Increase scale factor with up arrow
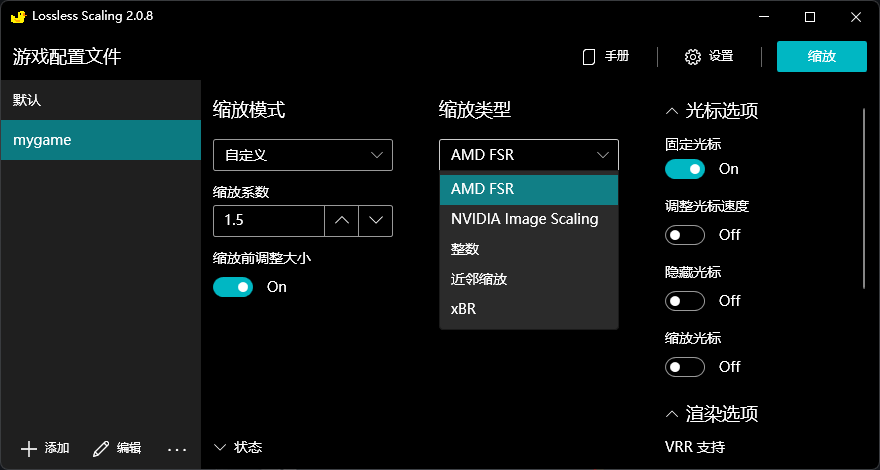The width and height of the screenshot is (880, 470). 341,220
